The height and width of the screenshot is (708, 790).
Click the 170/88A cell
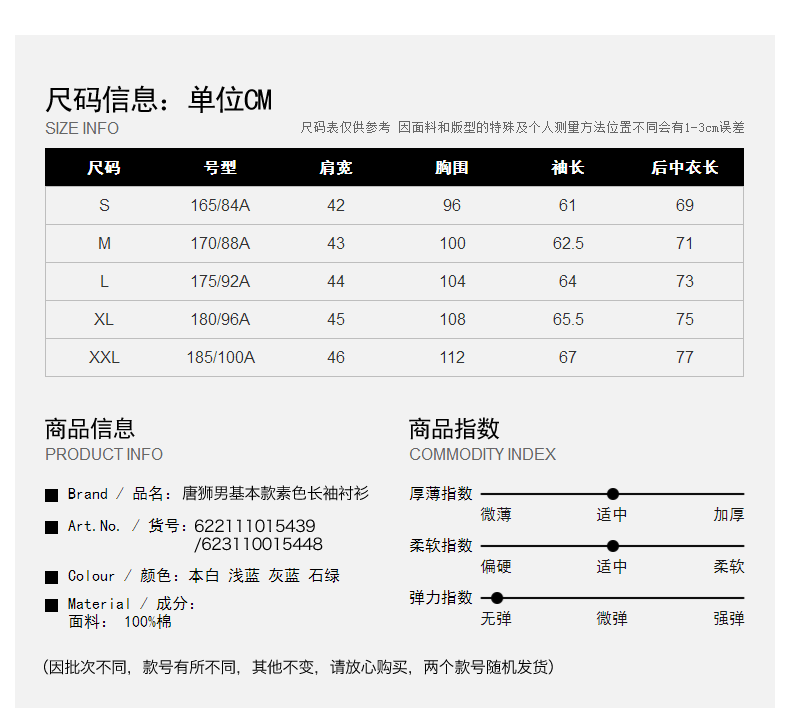click(x=220, y=243)
